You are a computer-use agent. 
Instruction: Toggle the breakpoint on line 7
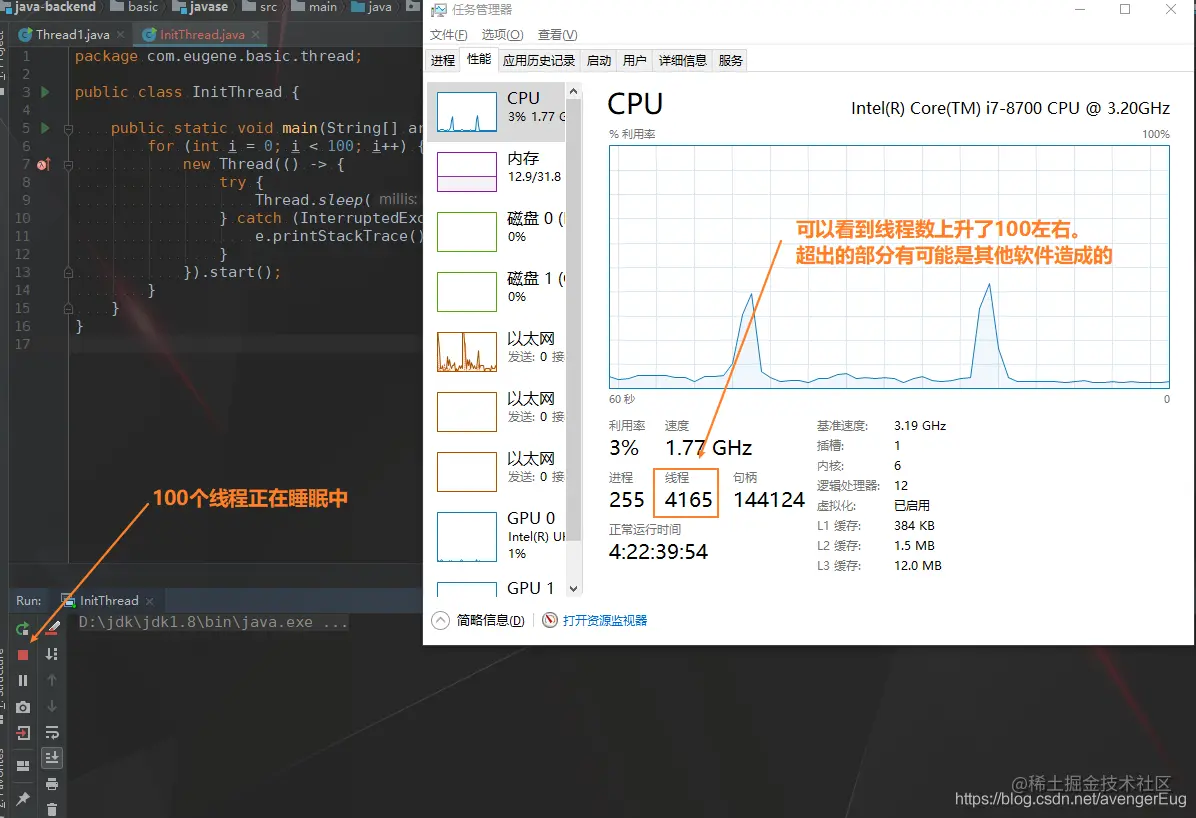43,164
